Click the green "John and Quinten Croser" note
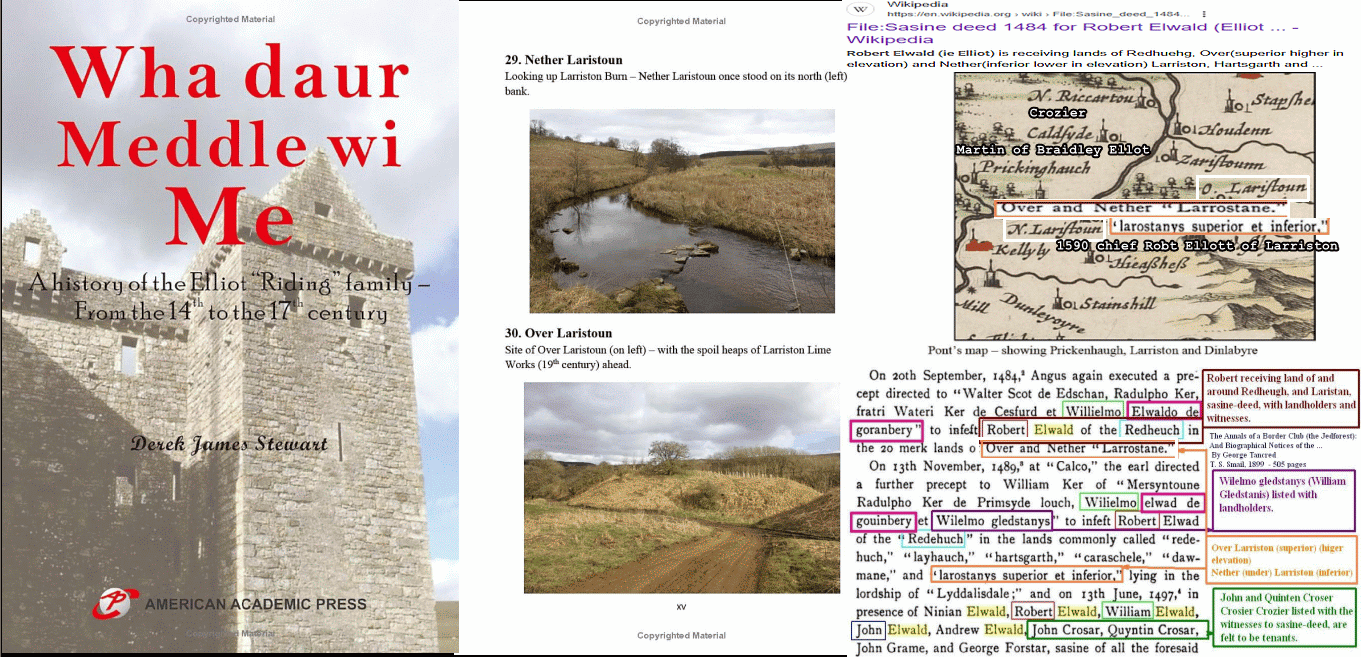Viewport: 1361px width, 657px height. click(x=1284, y=618)
